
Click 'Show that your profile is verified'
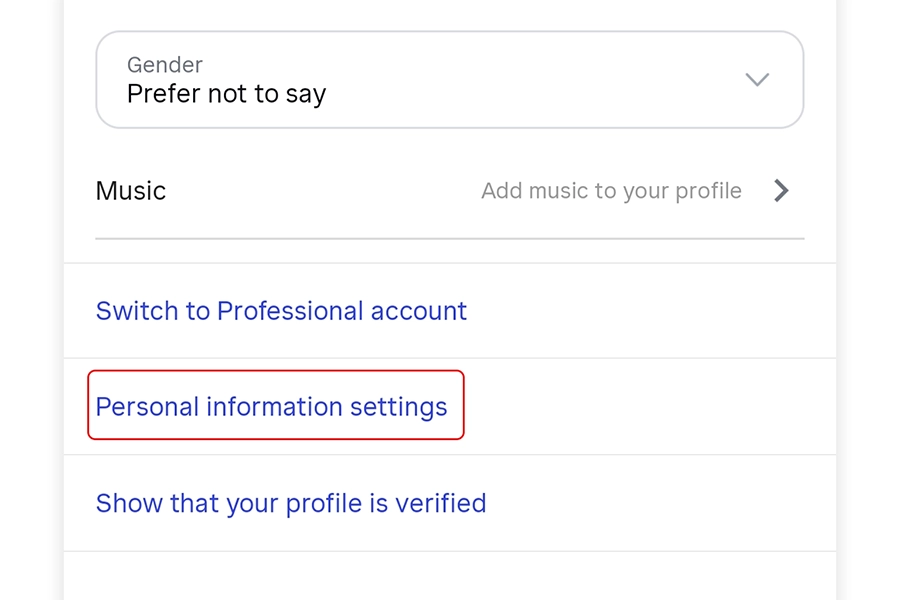pyautogui.click(x=290, y=503)
